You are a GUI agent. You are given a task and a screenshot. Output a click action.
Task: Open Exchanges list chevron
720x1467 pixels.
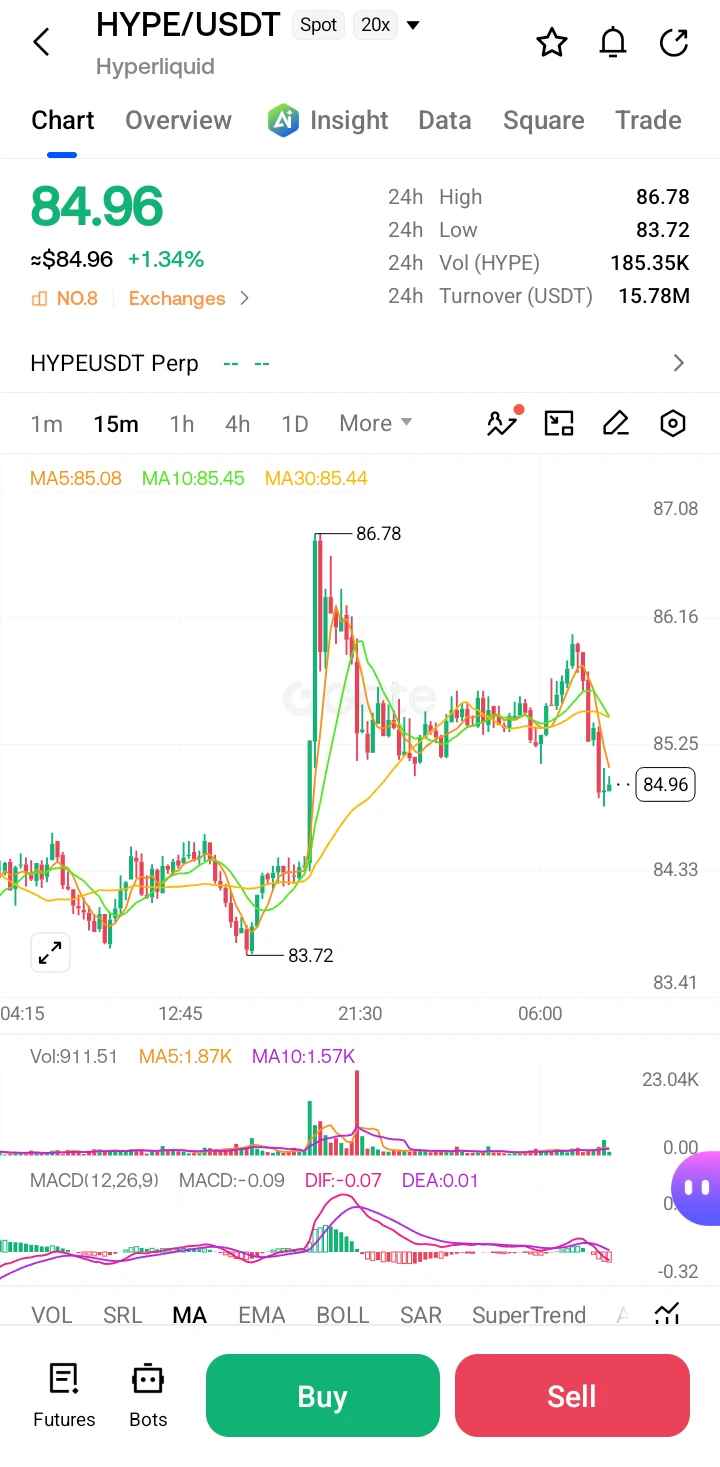tap(244, 298)
